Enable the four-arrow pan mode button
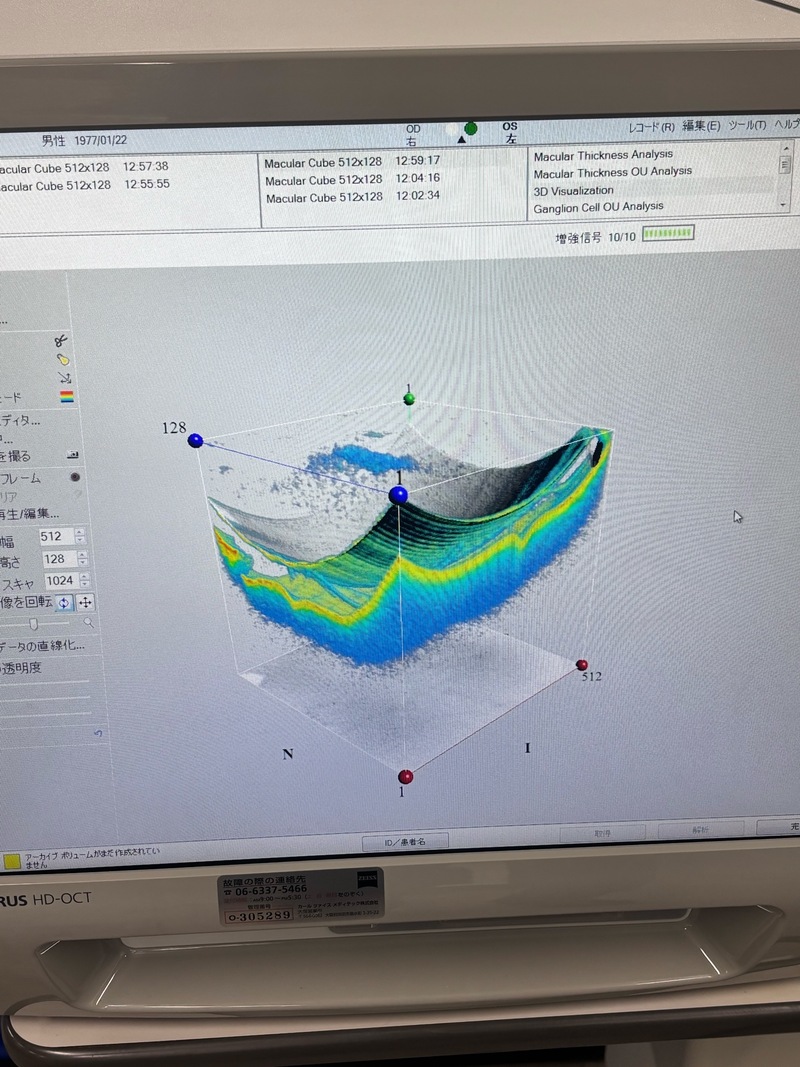Viewport: 800px width, 1067px height. [85, 602]
